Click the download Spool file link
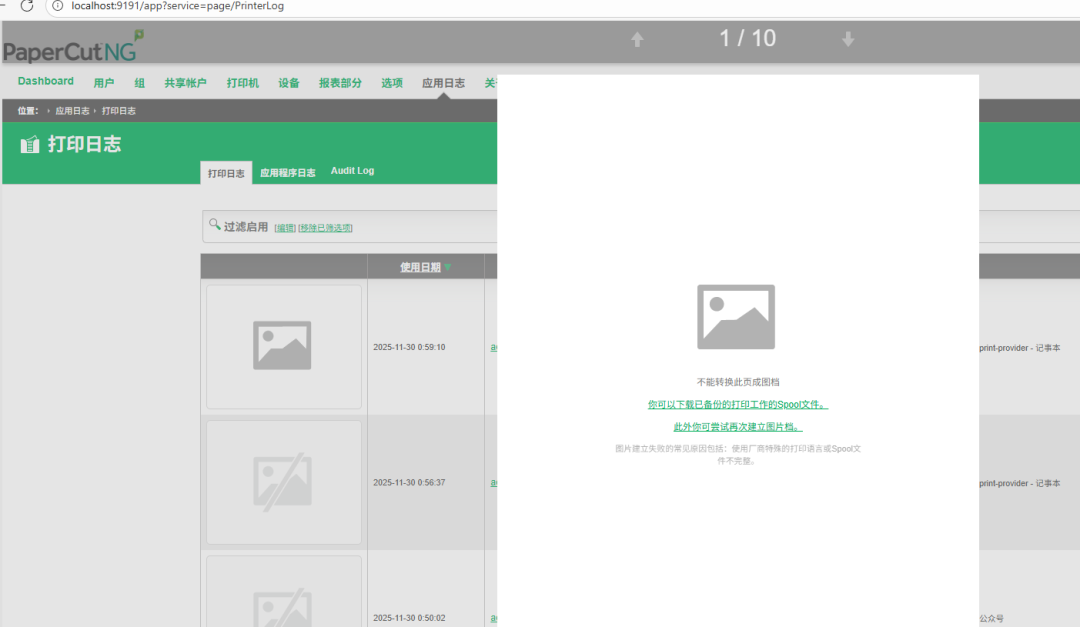The height and width of the screenshot is (627, 1080). (x=737, y=405)
